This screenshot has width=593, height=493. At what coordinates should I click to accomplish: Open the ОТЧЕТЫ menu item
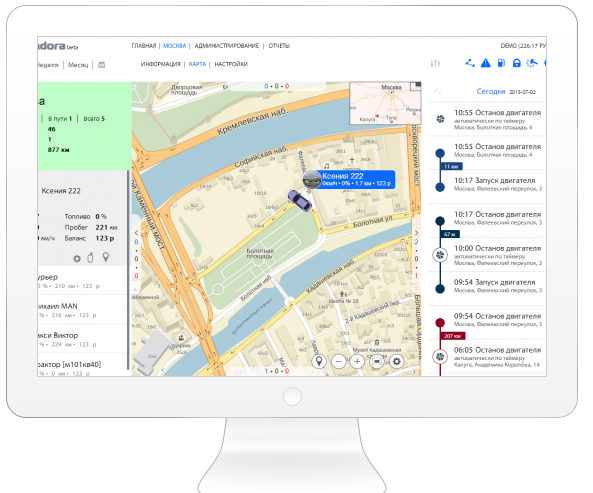click(279, 46)
